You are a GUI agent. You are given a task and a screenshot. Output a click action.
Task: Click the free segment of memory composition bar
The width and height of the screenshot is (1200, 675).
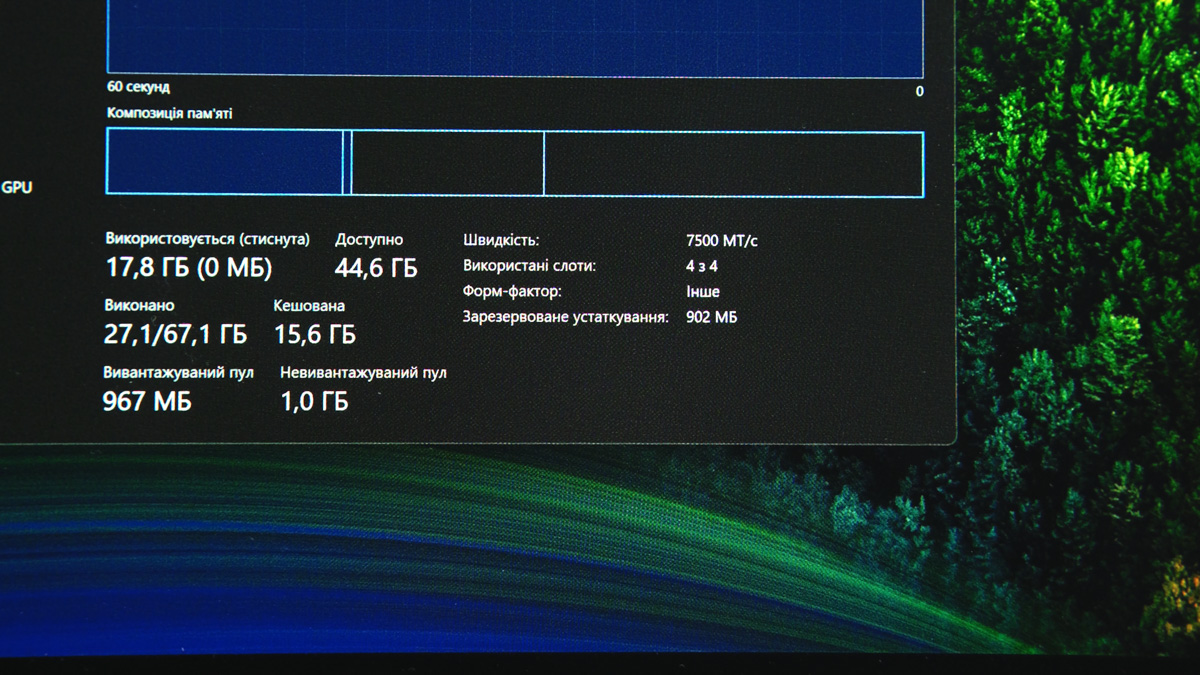tap(734, 163)
